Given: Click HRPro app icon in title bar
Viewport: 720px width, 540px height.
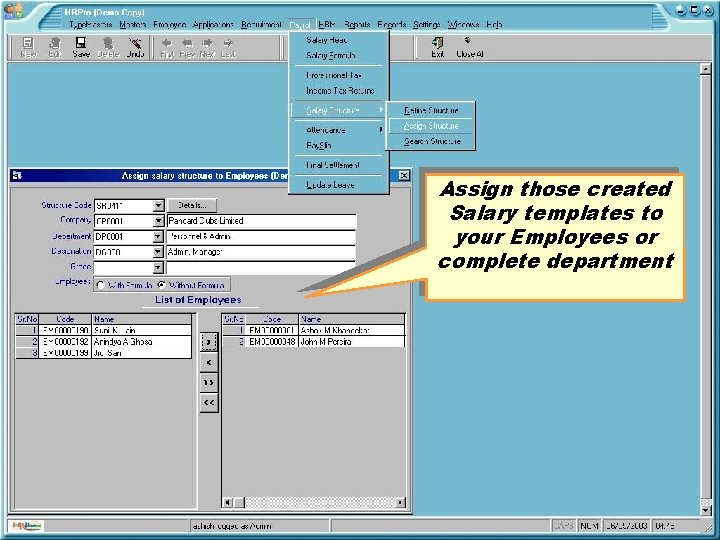Looking at the screenshot, I should [13, 11].
